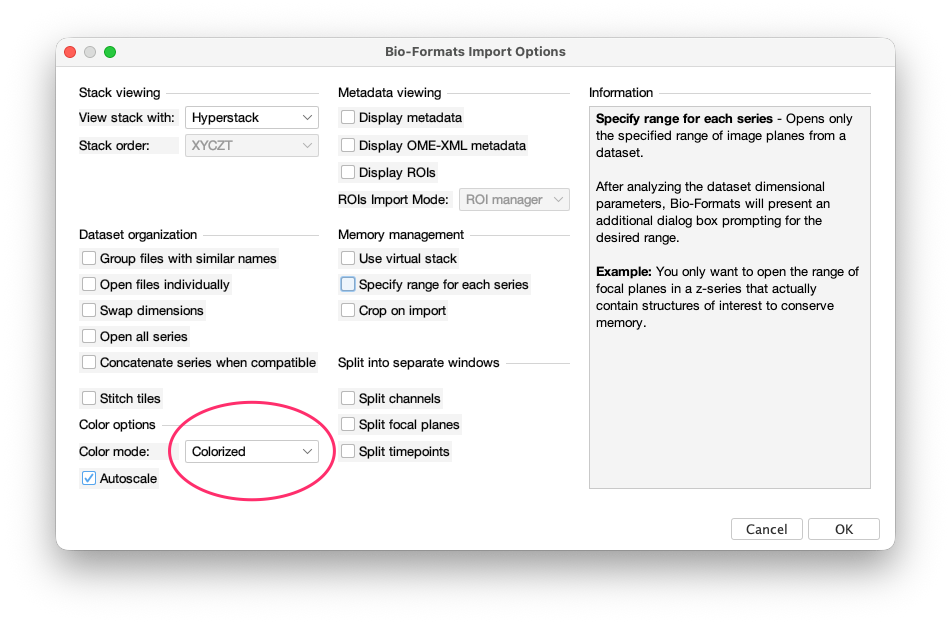The width and height of the screenshot is (951, 624).
Task: Open the View stack with Hyperstack dropdown
Action: [252, 118]
